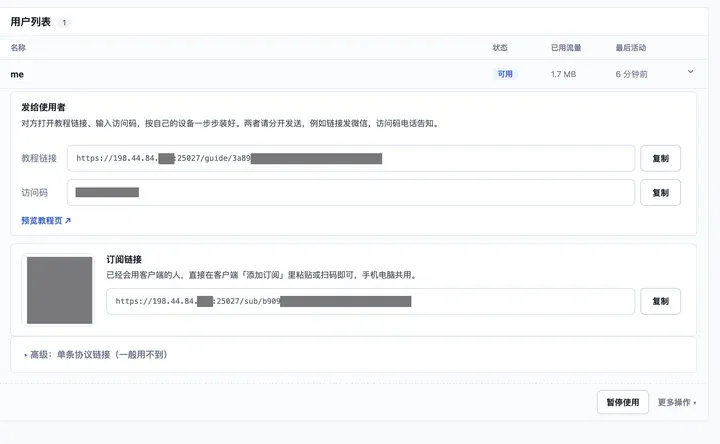Click the 可用 status badge

tap(505, 74)
